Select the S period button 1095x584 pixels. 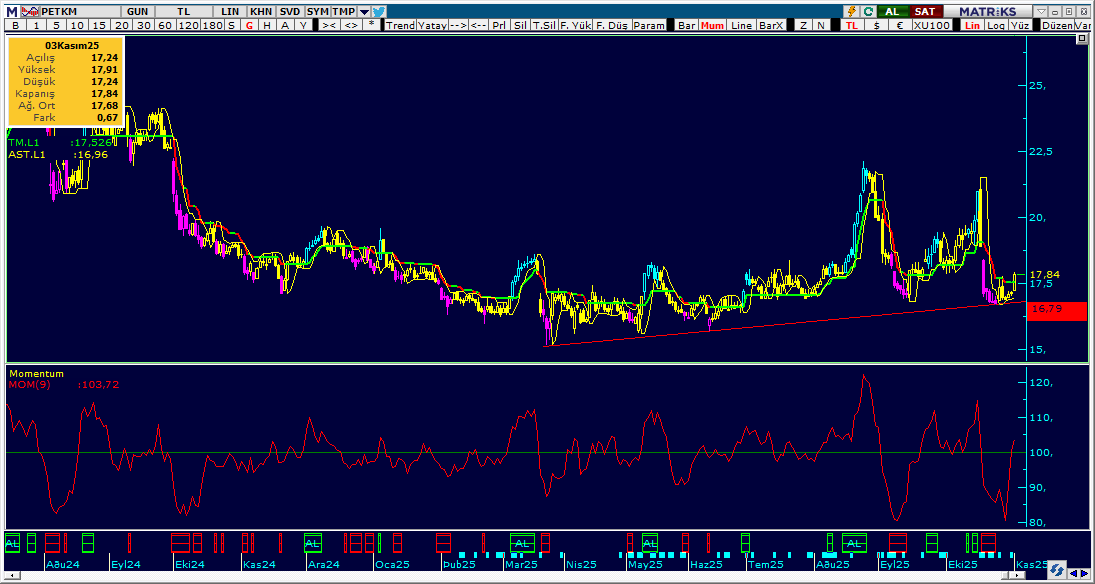[x=231, y=24]
